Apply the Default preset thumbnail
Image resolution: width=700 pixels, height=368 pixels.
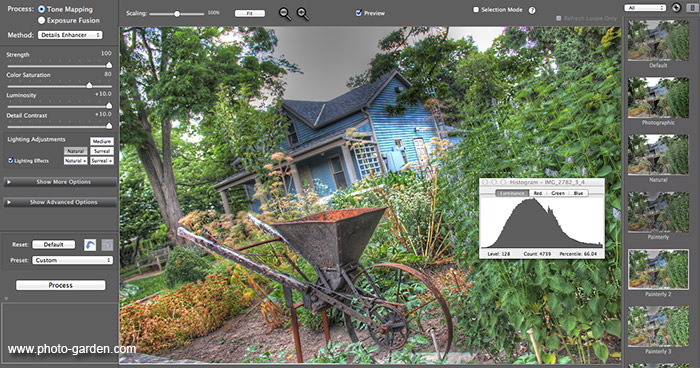658,40
